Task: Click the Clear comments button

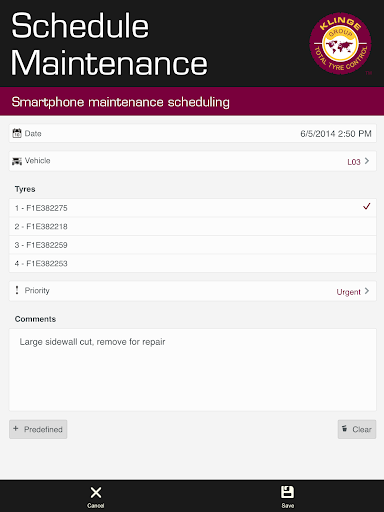Action: pyautogui.click(x=357, y=429)
